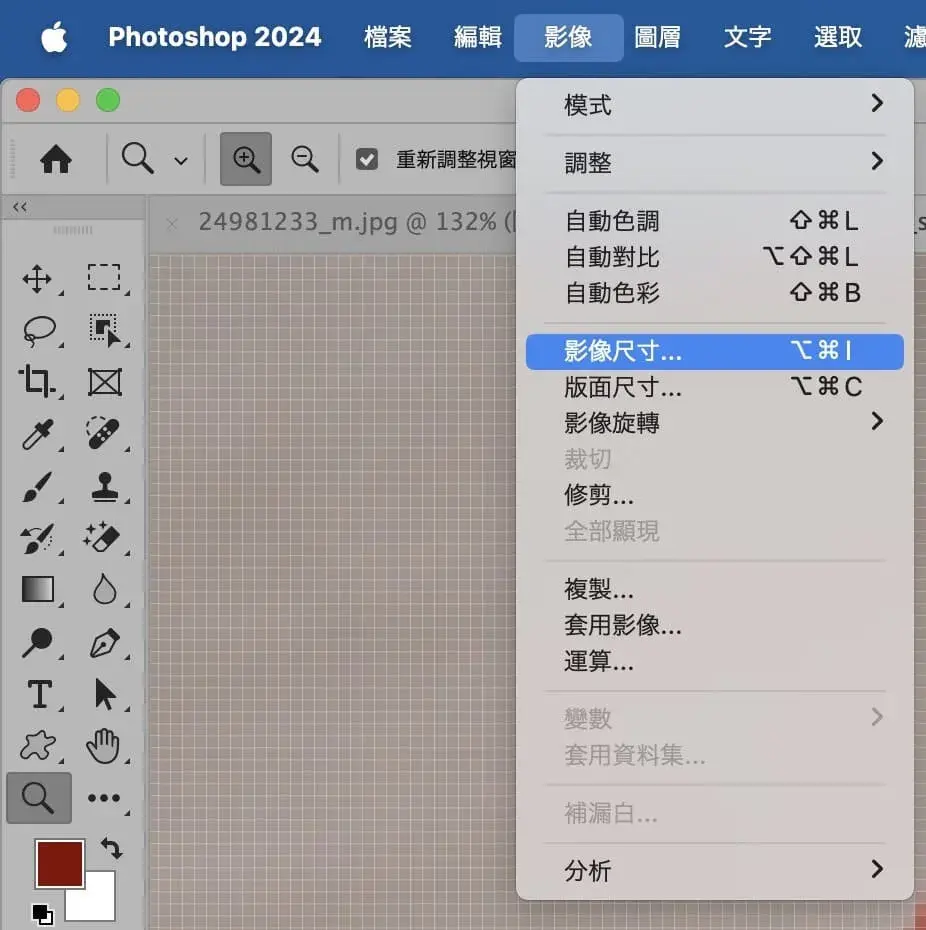The width and height of the screenshot is (926, 930).
Task: Open the 檔案 menu
Action: point(387,37)
